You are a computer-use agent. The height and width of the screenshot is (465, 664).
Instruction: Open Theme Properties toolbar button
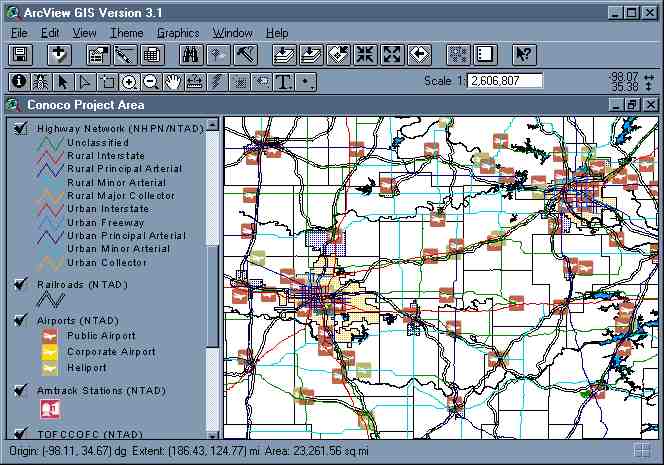[98, 55]
